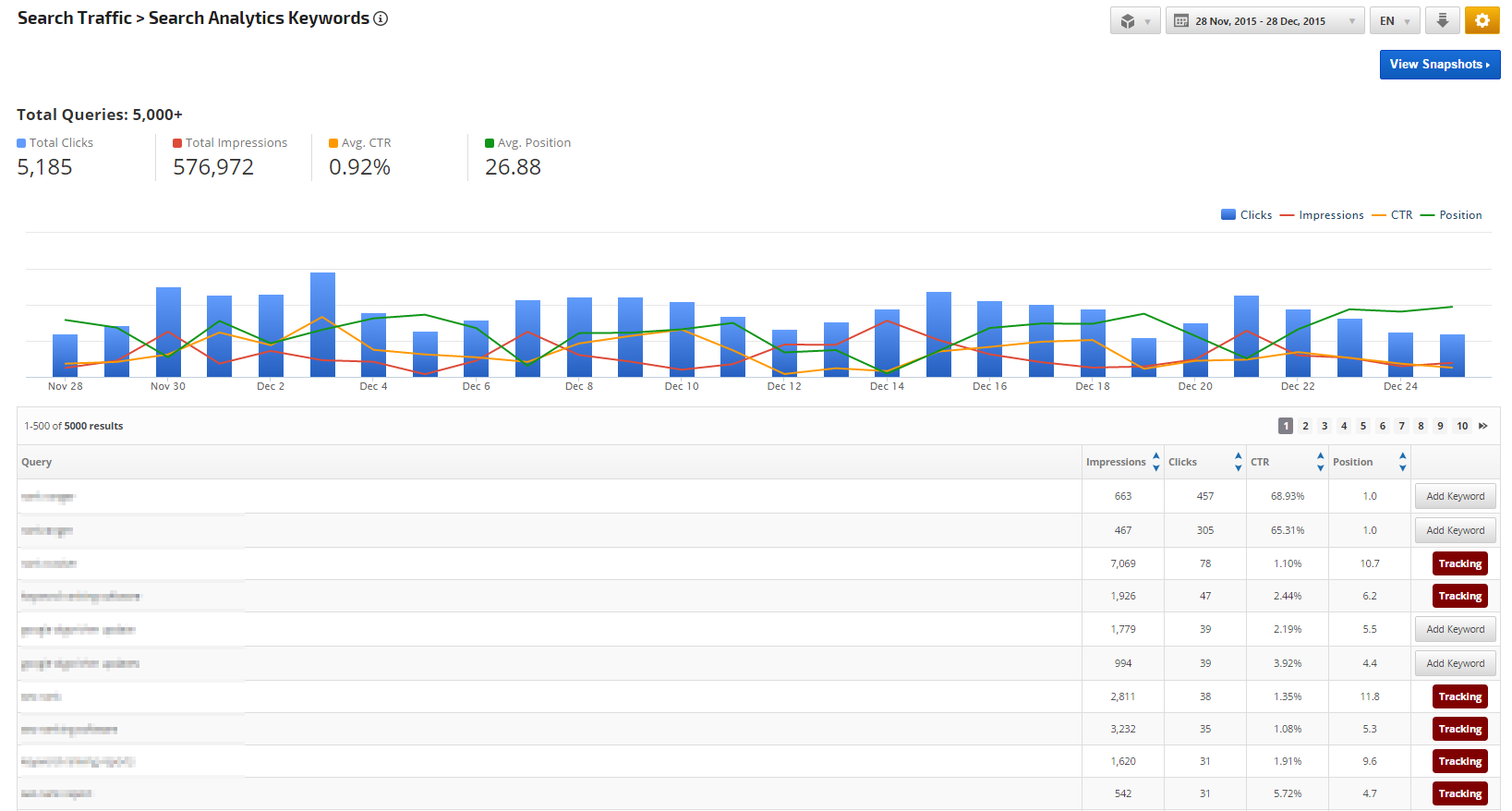Viewport: 1512px width, 811px height.
Task: Toggle Impressions line in chart legend
Action: [x=1322, y=215]
